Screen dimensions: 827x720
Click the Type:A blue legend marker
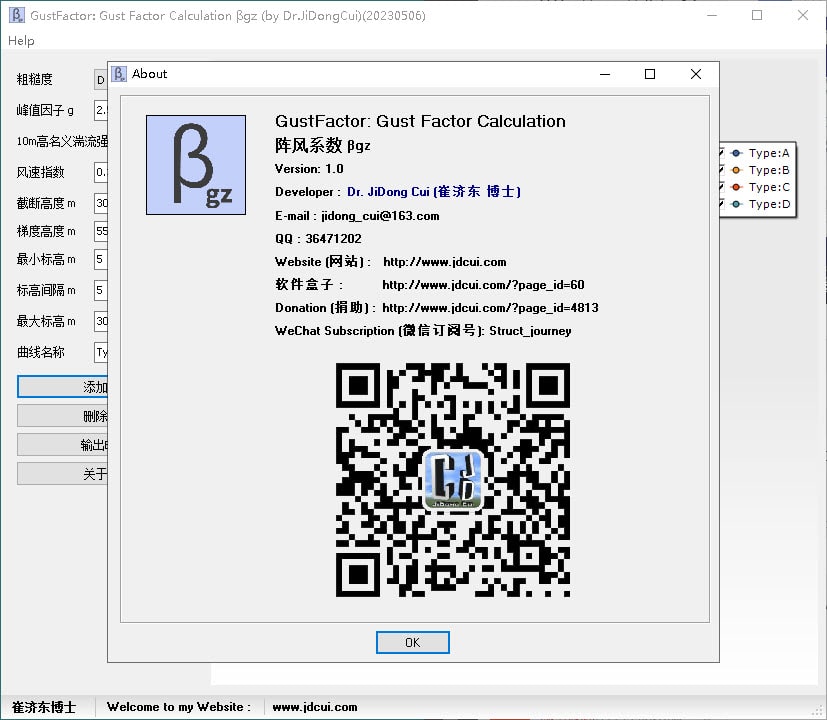pyautogui.click(x=736, y=153)
